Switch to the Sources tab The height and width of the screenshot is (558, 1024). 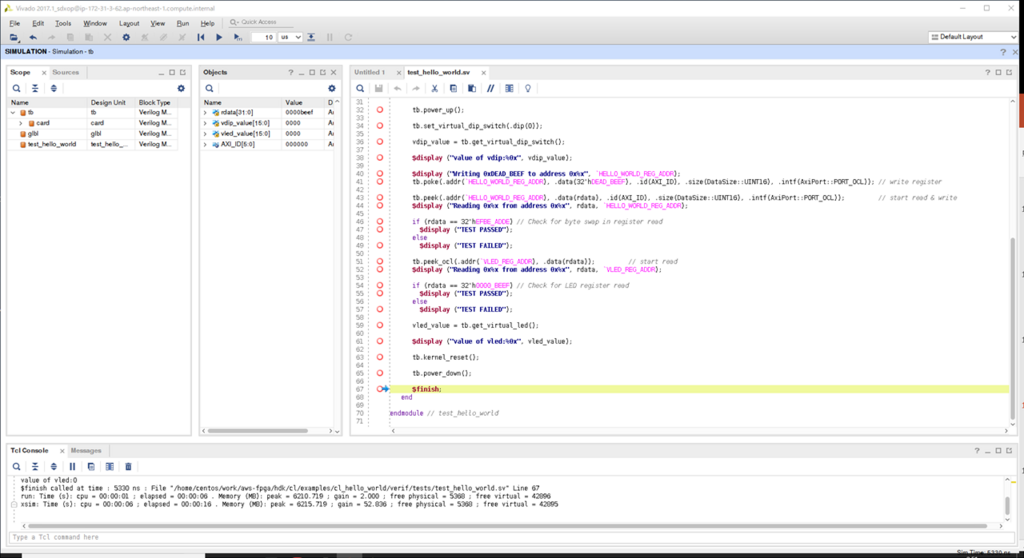pos(65,73)
